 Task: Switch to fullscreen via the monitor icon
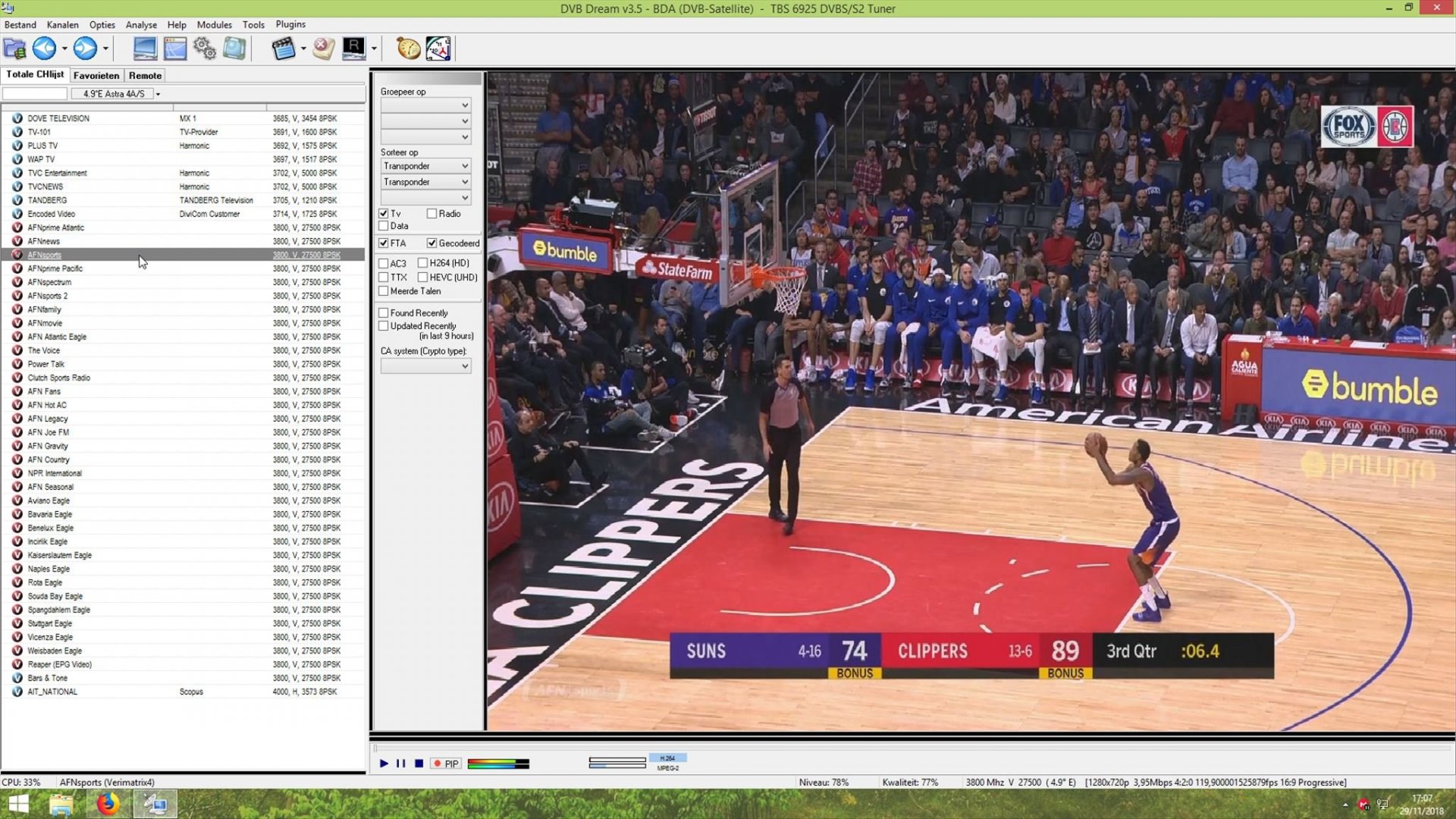pos(144,48)
